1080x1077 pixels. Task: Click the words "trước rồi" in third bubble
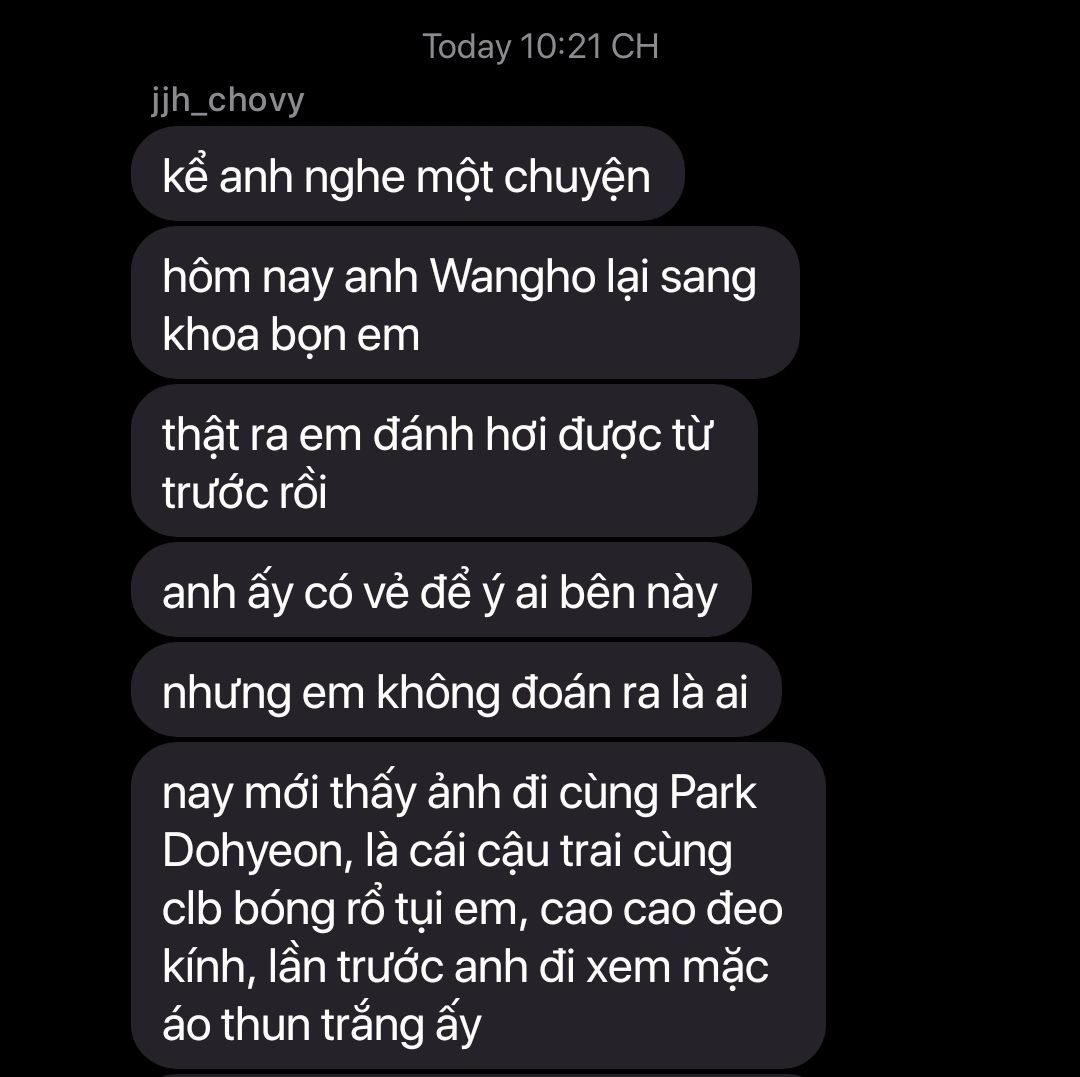tap(245, 492)
